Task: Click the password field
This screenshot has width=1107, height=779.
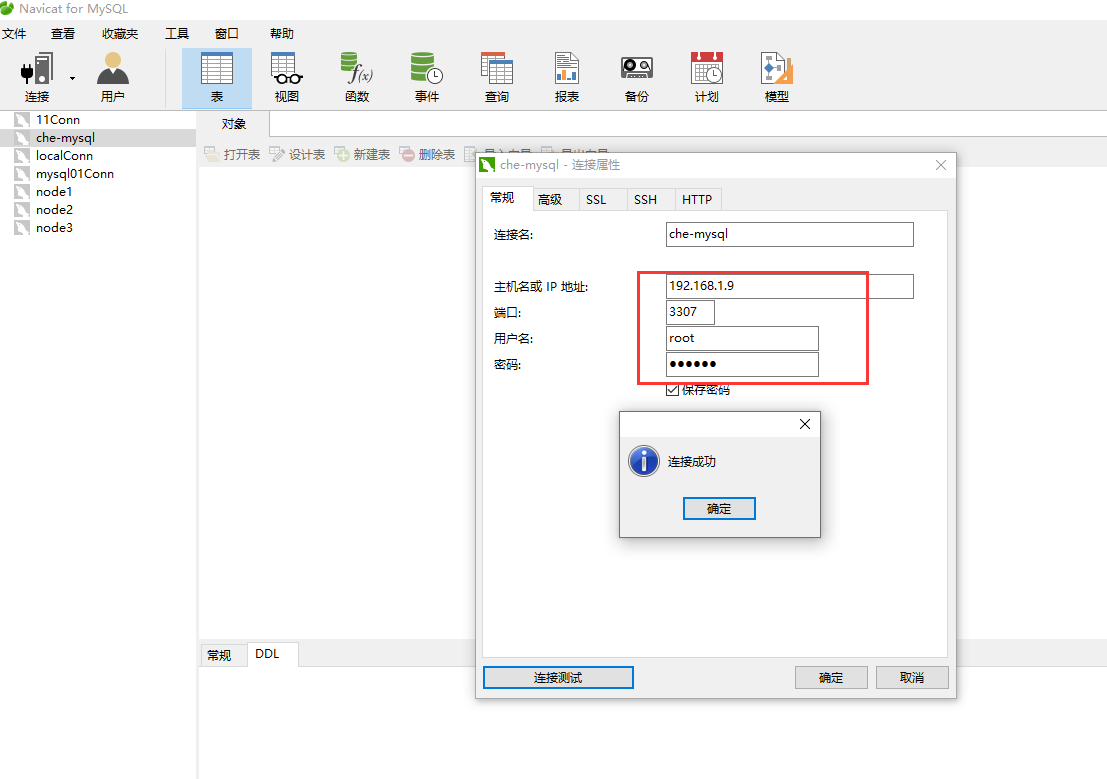Action: (742, 364)
